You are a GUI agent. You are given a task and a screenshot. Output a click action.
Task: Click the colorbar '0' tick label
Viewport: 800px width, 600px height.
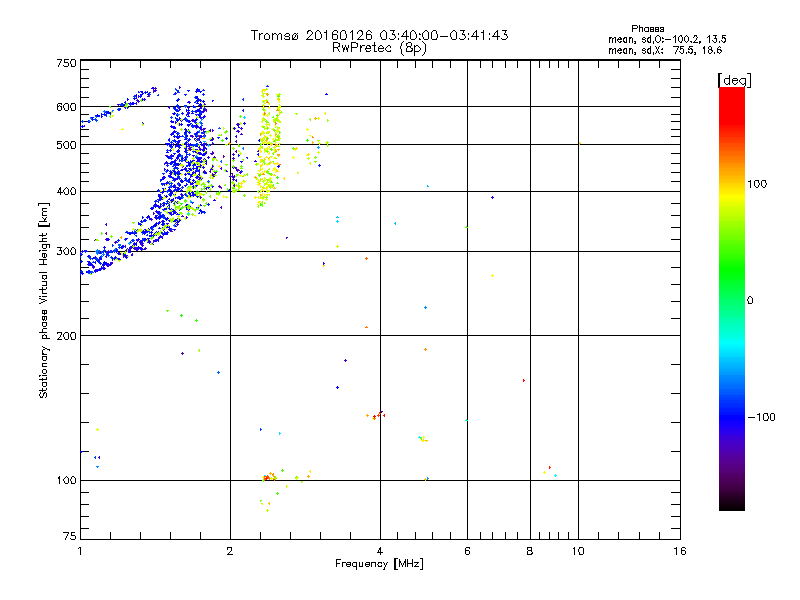coord(750,301)
